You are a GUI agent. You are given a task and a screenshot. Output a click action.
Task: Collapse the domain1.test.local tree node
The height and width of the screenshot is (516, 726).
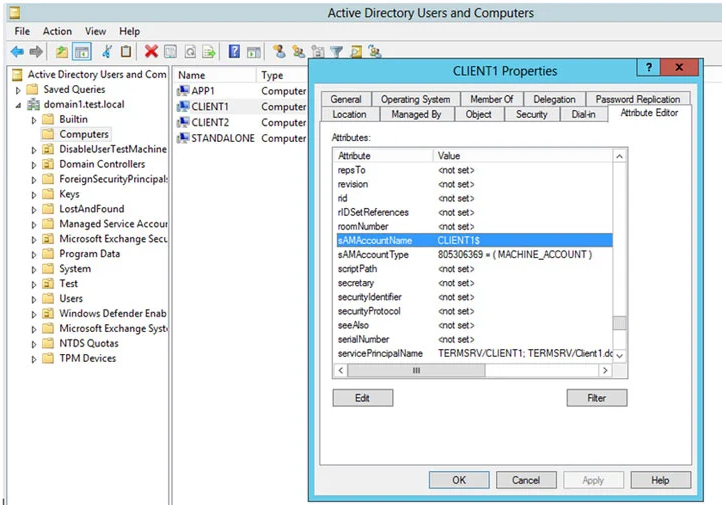coord(18,105)
